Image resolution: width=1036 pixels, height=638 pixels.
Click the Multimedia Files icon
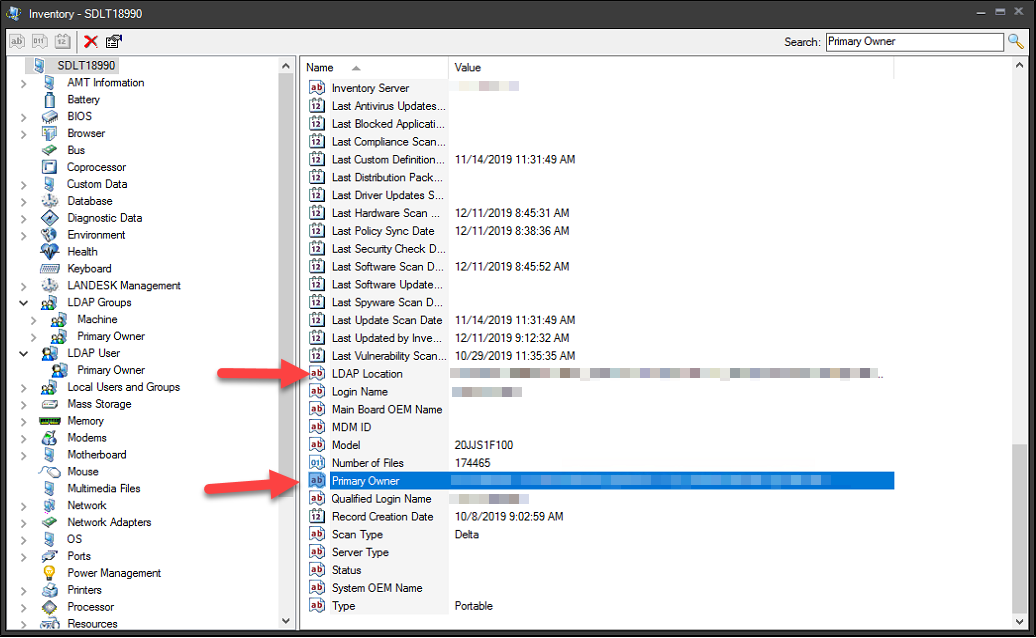[49, 489]
